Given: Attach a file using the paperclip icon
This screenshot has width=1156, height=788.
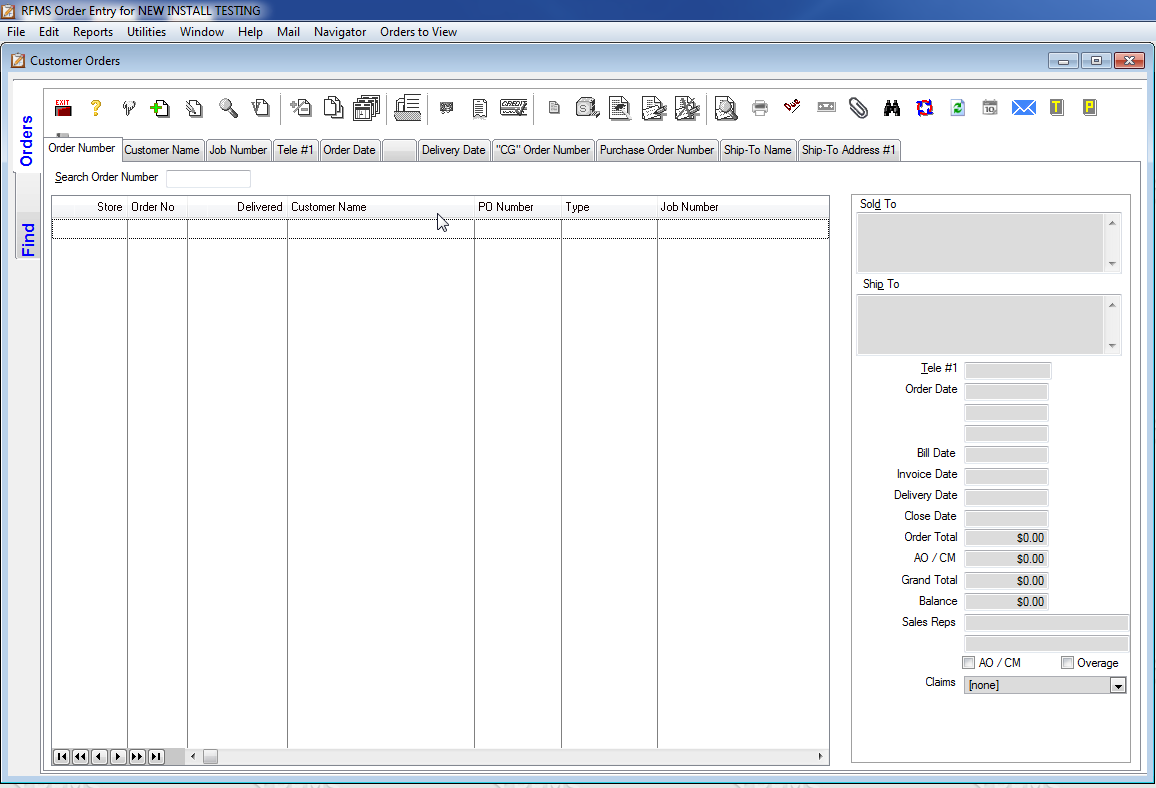Looking at the screenshot, I should click(858, 107).
